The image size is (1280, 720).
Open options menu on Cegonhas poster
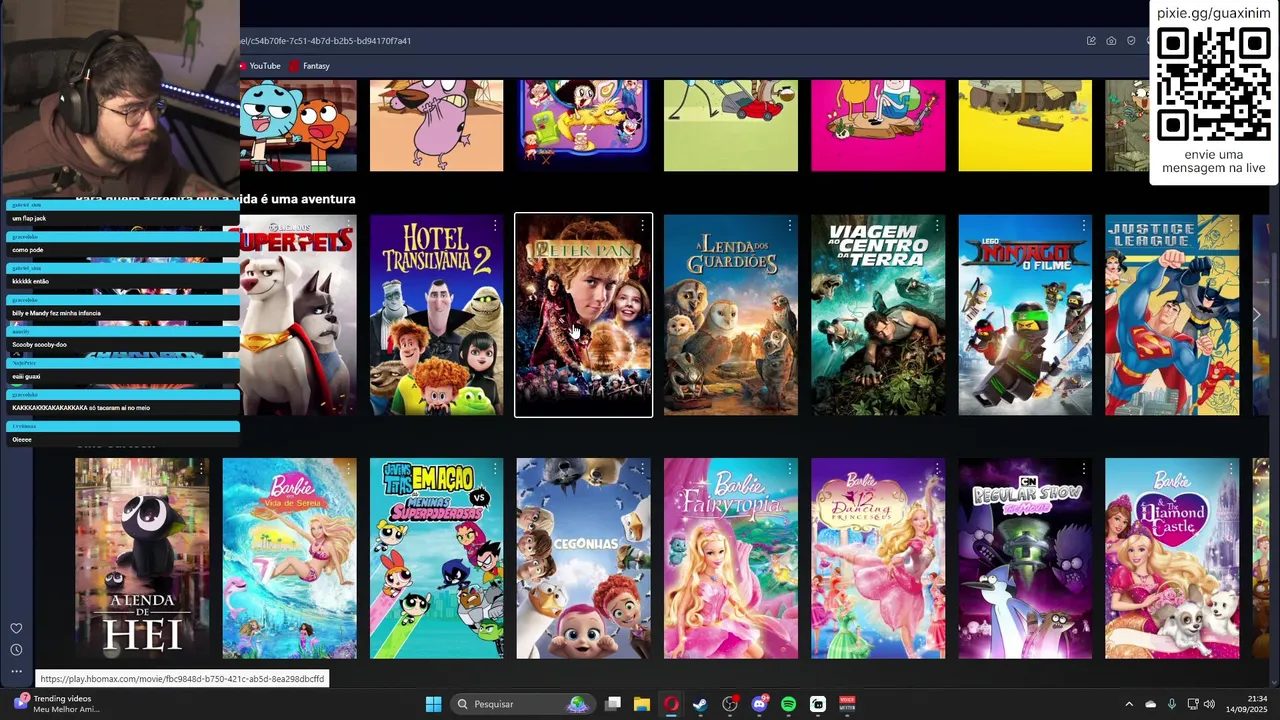(x=642, y=469)
